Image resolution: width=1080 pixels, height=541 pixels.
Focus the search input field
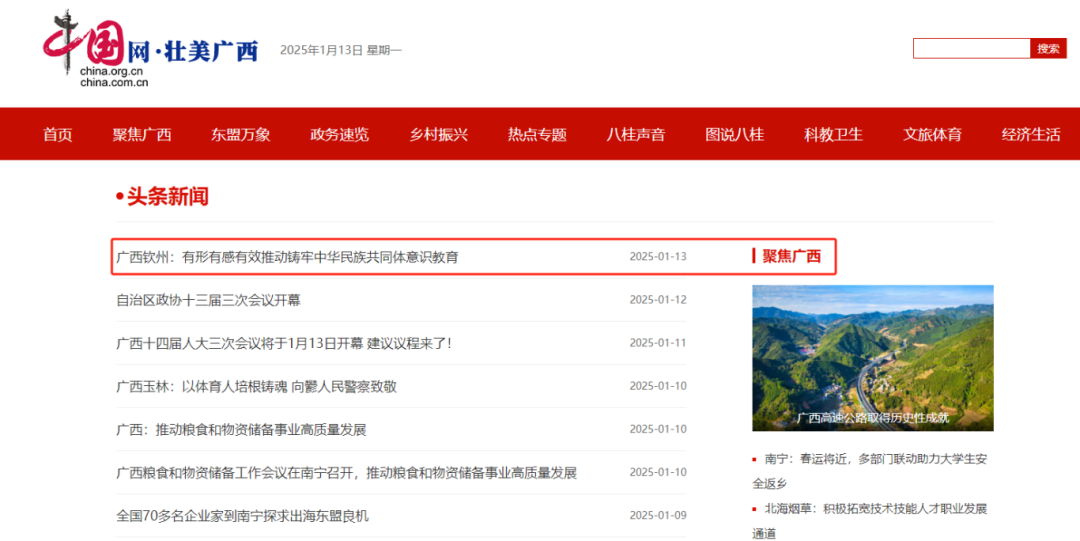(x=971, y=48)
